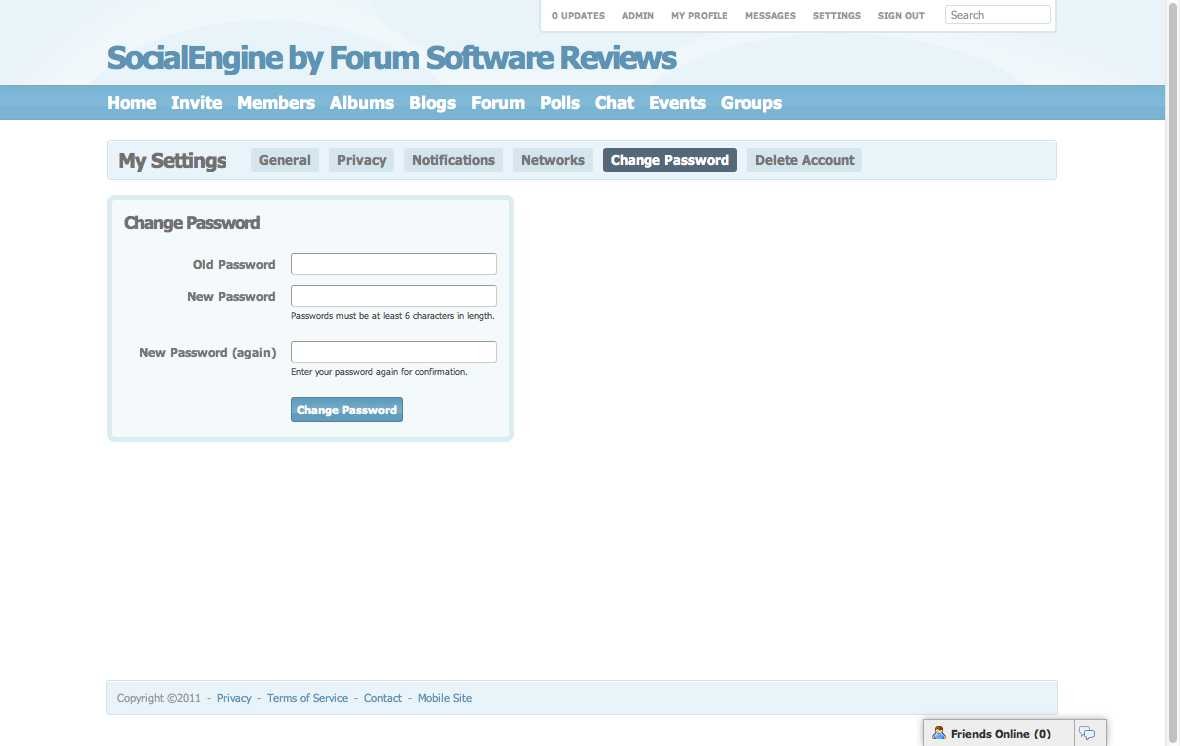
Task: Open the Admin link in the top menu
Action: (637, 16)
